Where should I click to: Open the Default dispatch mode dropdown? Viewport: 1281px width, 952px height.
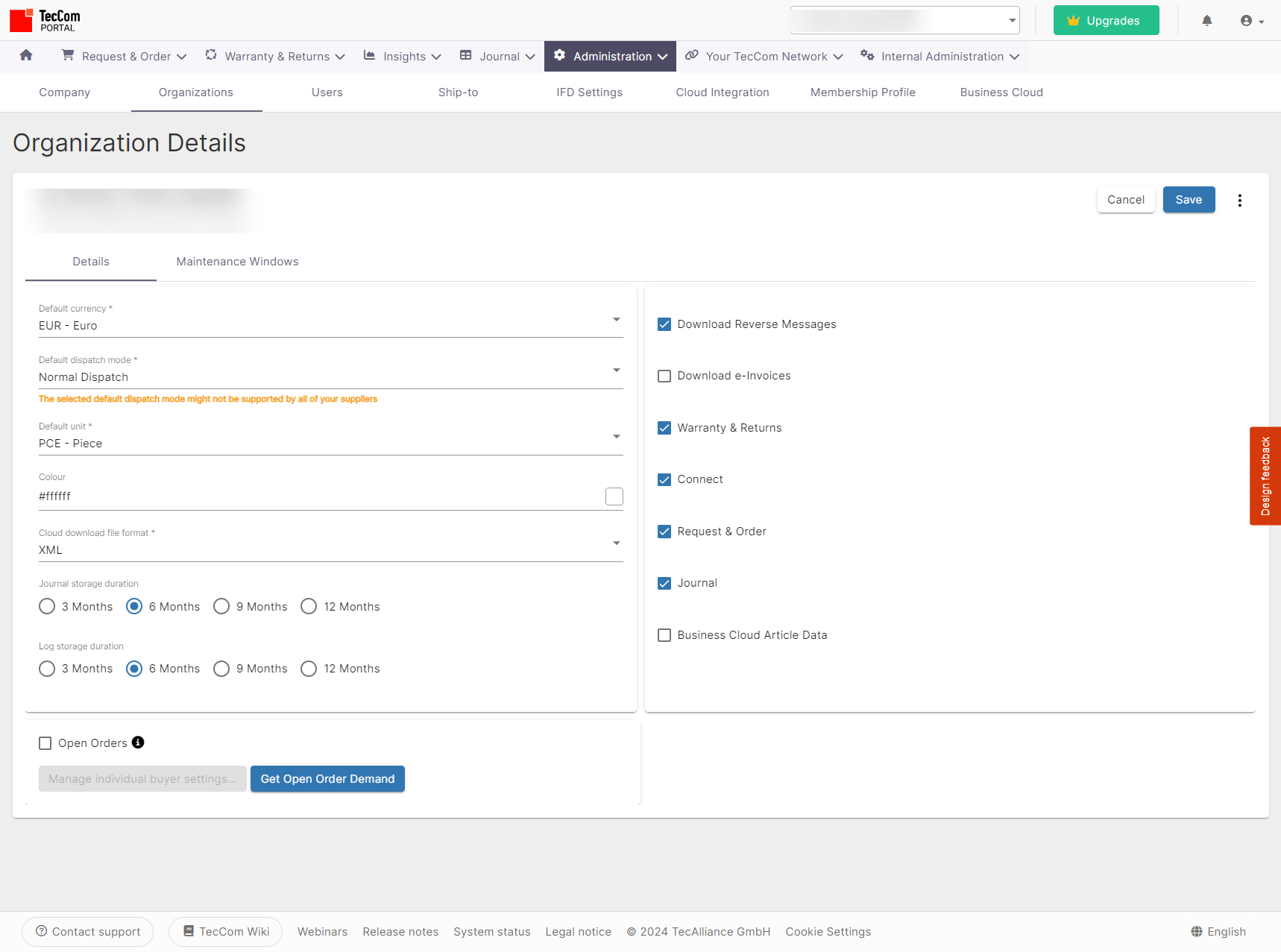tap(616, 371)
